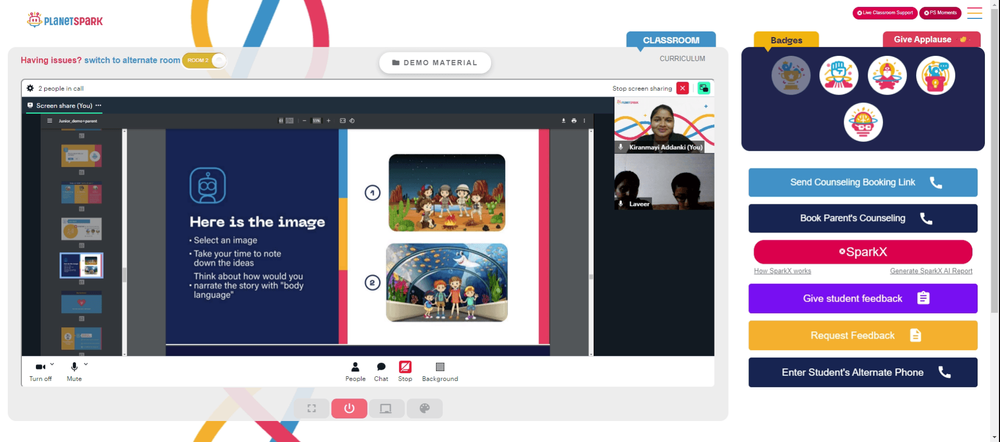The image size is (1000, 442).
Task: Open the PDF viewer more options menu
Action: click(x=584, y=120)
